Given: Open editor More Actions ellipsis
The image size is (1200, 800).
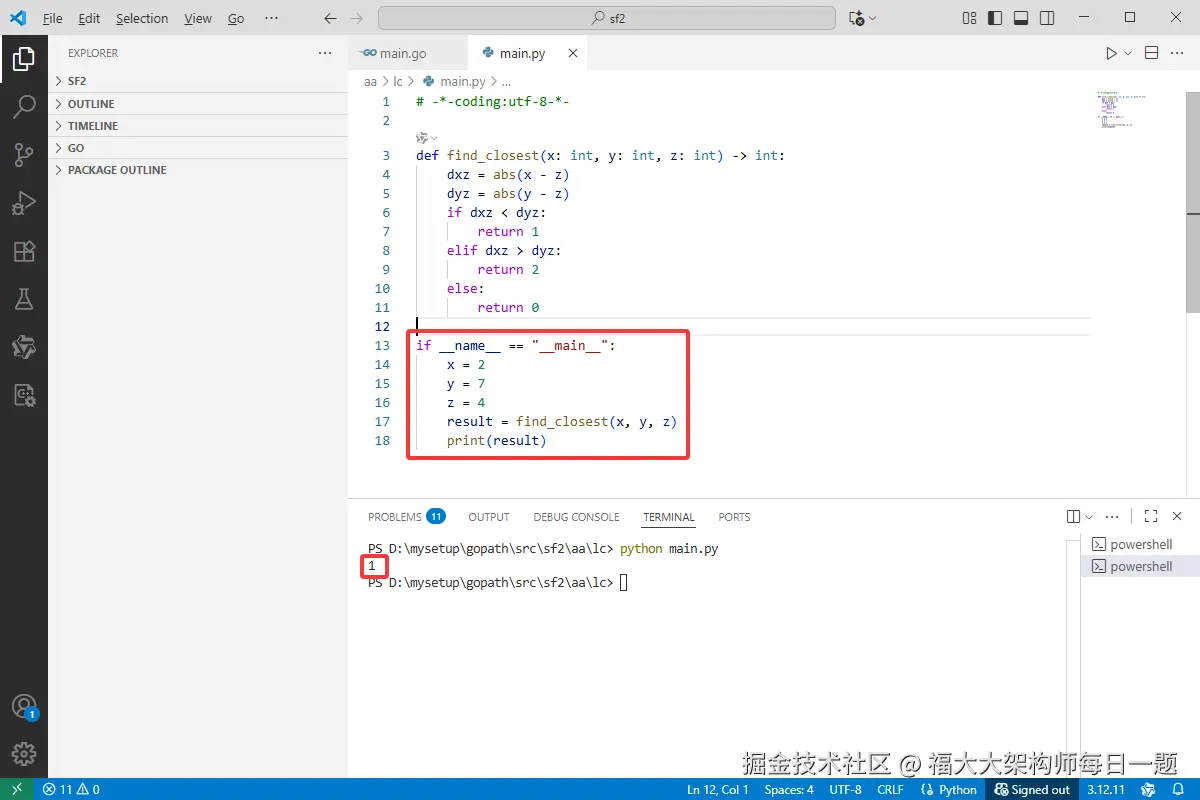Looking at the screenshot, I should 1178,53.
